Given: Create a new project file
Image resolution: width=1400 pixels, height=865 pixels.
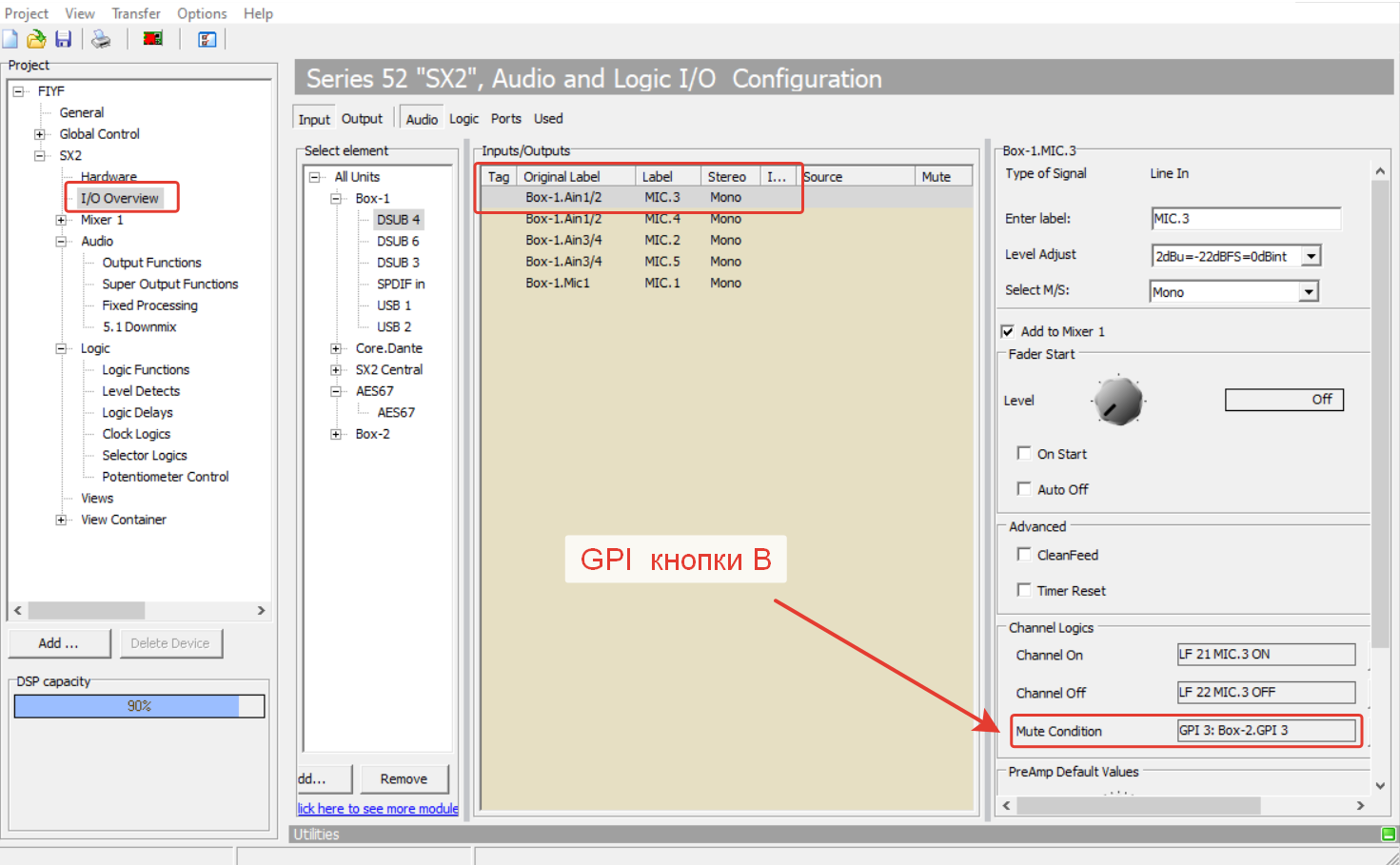Looking at the screenshot, I should point(10,39).
